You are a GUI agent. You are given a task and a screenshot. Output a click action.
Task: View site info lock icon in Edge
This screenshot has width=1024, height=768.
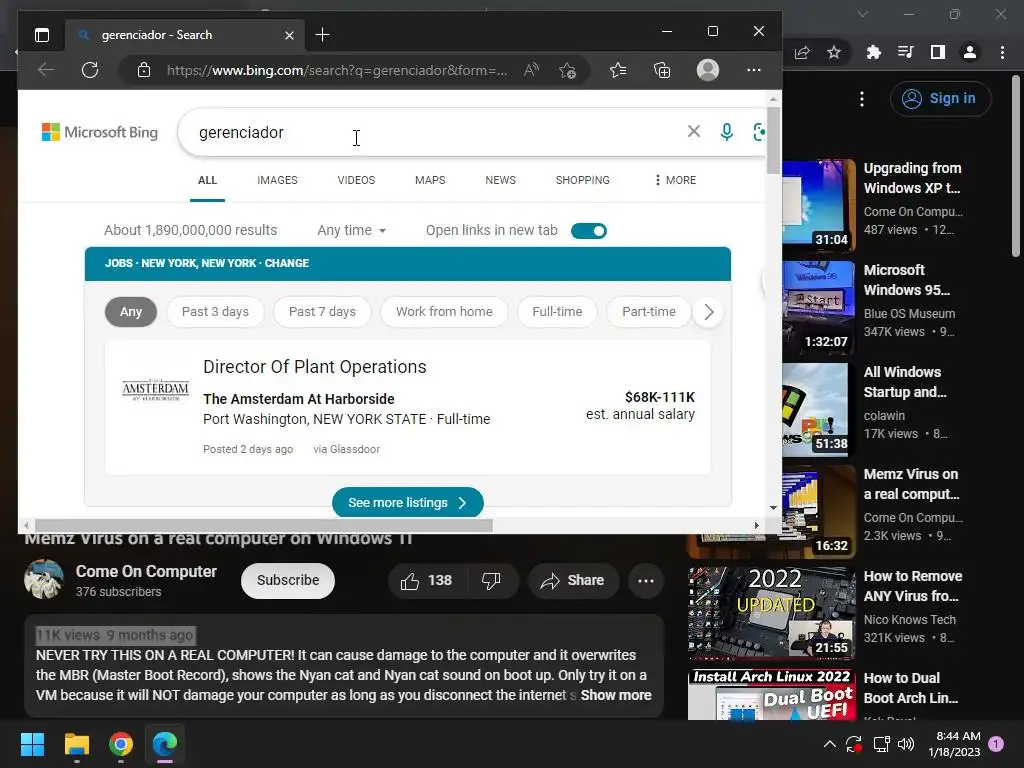click(144, 70)
